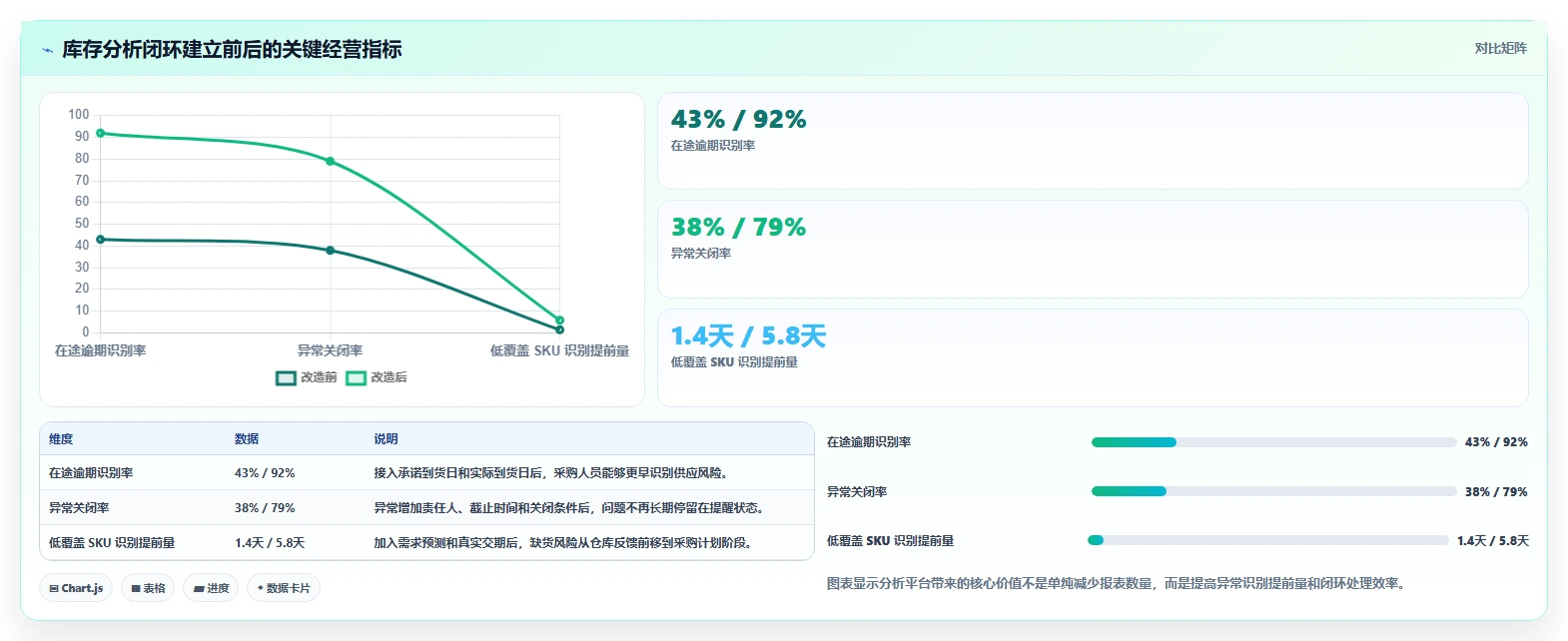Toggle the 改造后 legend swatch
This screenshot has height=641, width=1568.
pyautogui.click(x=356, y=377)
